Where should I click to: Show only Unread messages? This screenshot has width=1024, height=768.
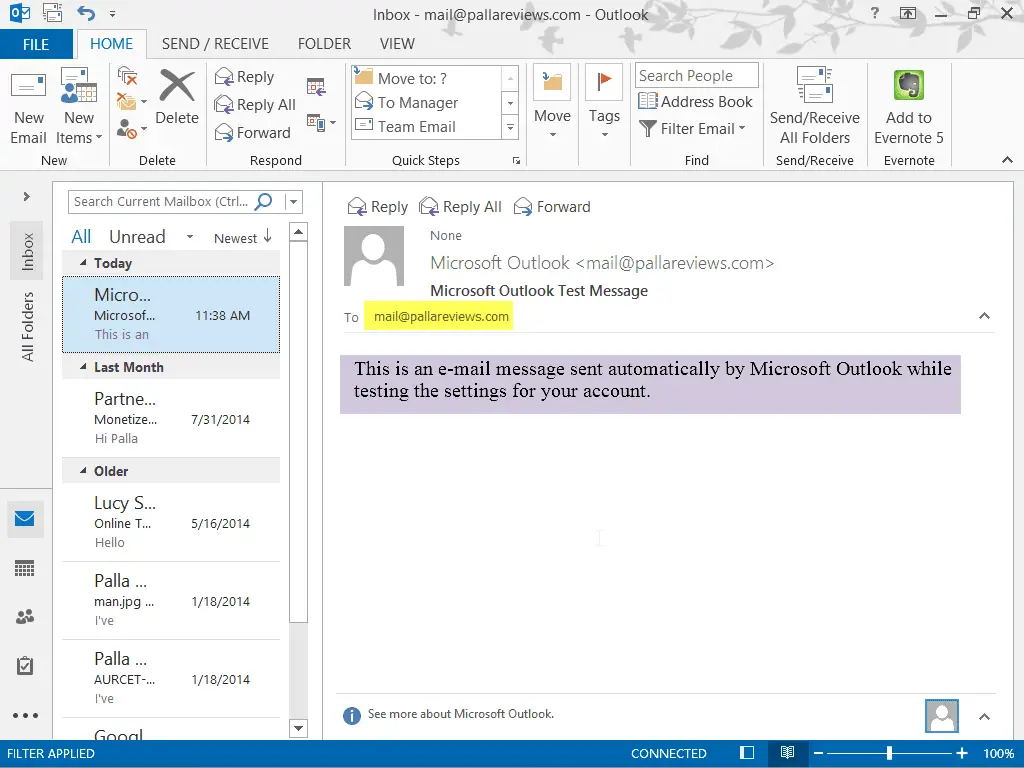(137, 236)
